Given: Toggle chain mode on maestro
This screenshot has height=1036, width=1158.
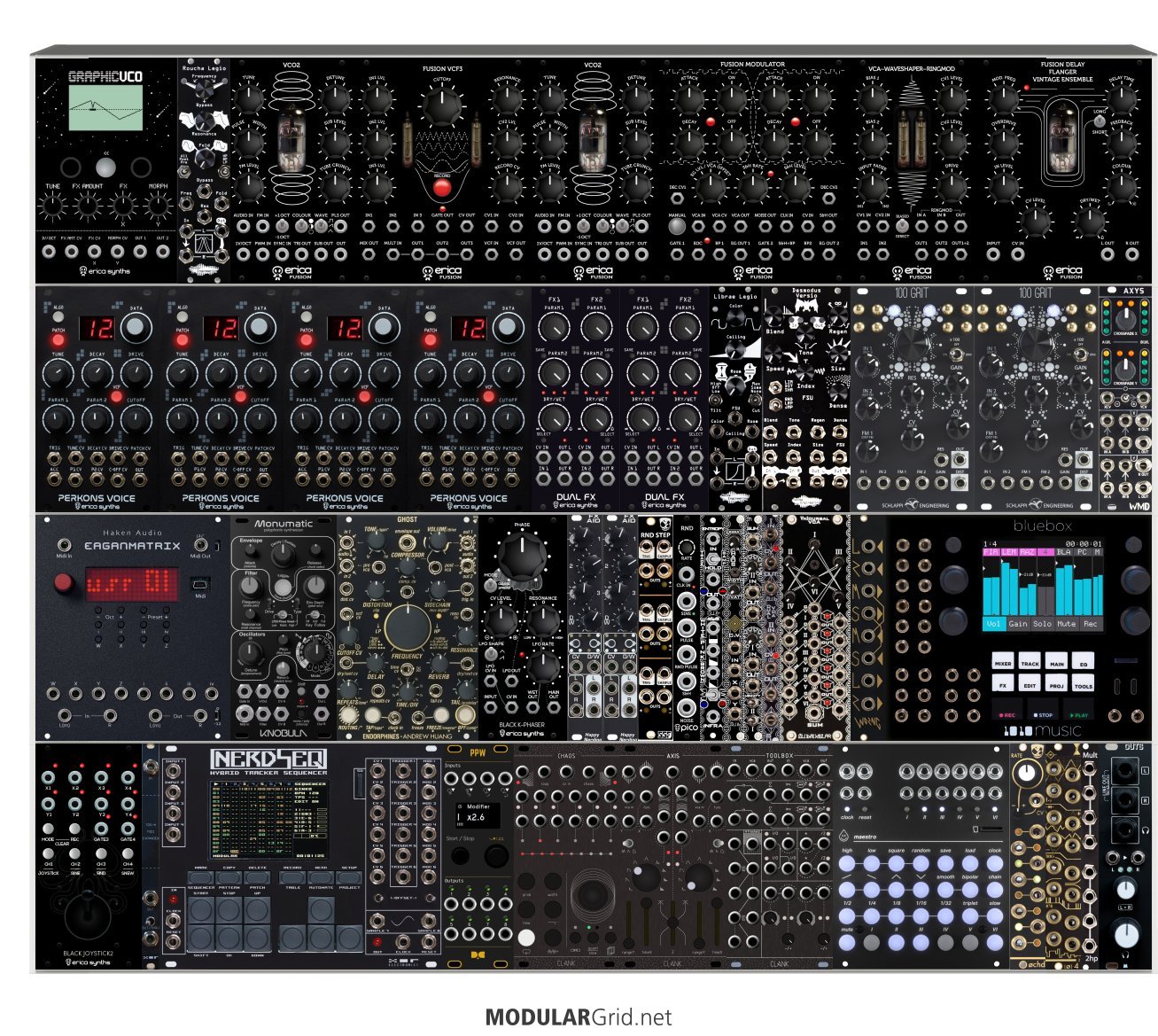Looking at the screenshot, I should coord(995,890).
